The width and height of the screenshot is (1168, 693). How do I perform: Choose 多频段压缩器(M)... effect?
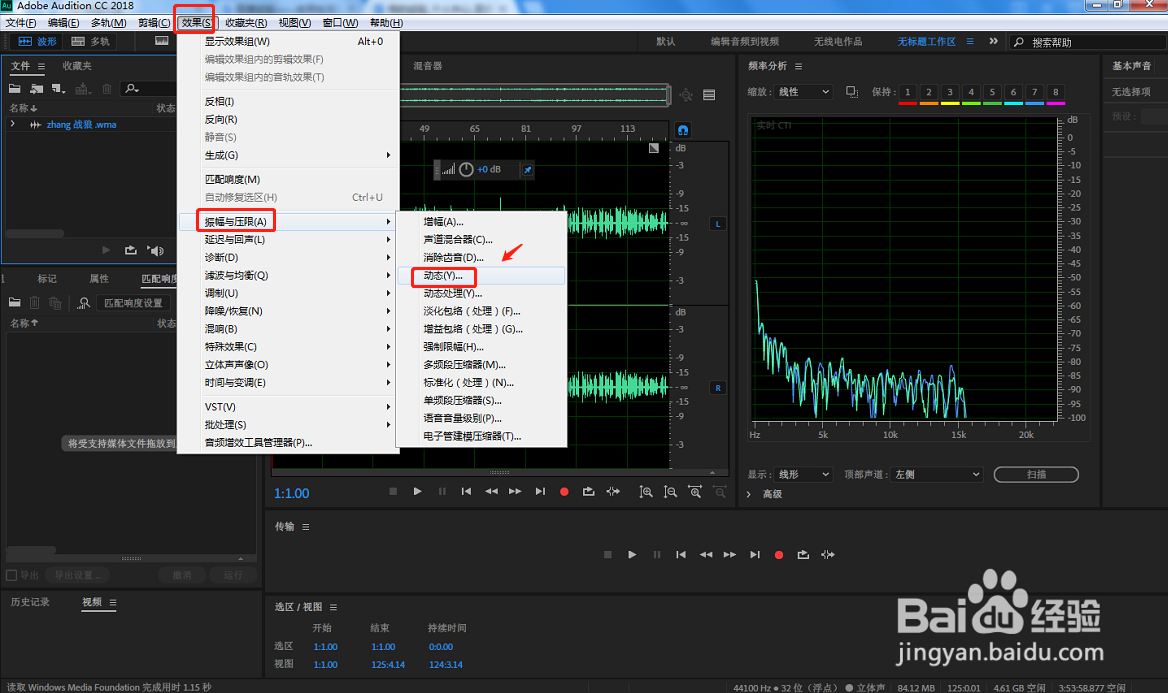pos(464,364)
